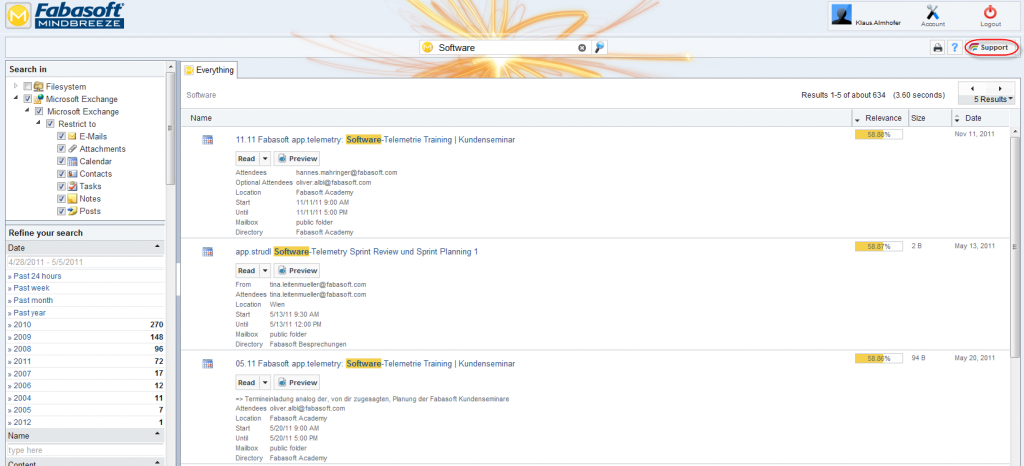This screenshot has height=466, width=1024.
Task: Click Preview button on 11.11 result
Action: 296,159
